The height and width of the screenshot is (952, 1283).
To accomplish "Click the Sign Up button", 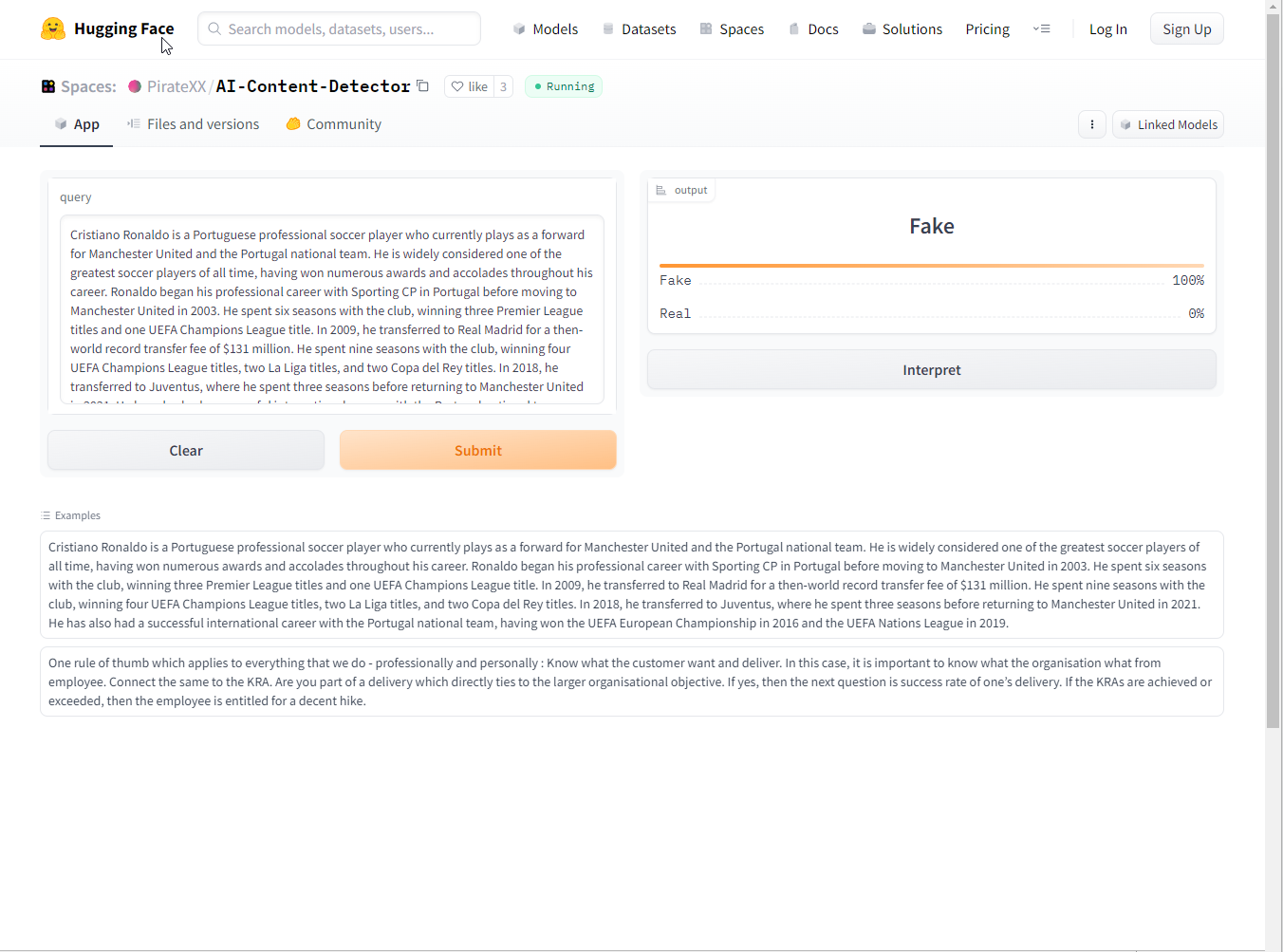I will click(x=1187, y=29).
